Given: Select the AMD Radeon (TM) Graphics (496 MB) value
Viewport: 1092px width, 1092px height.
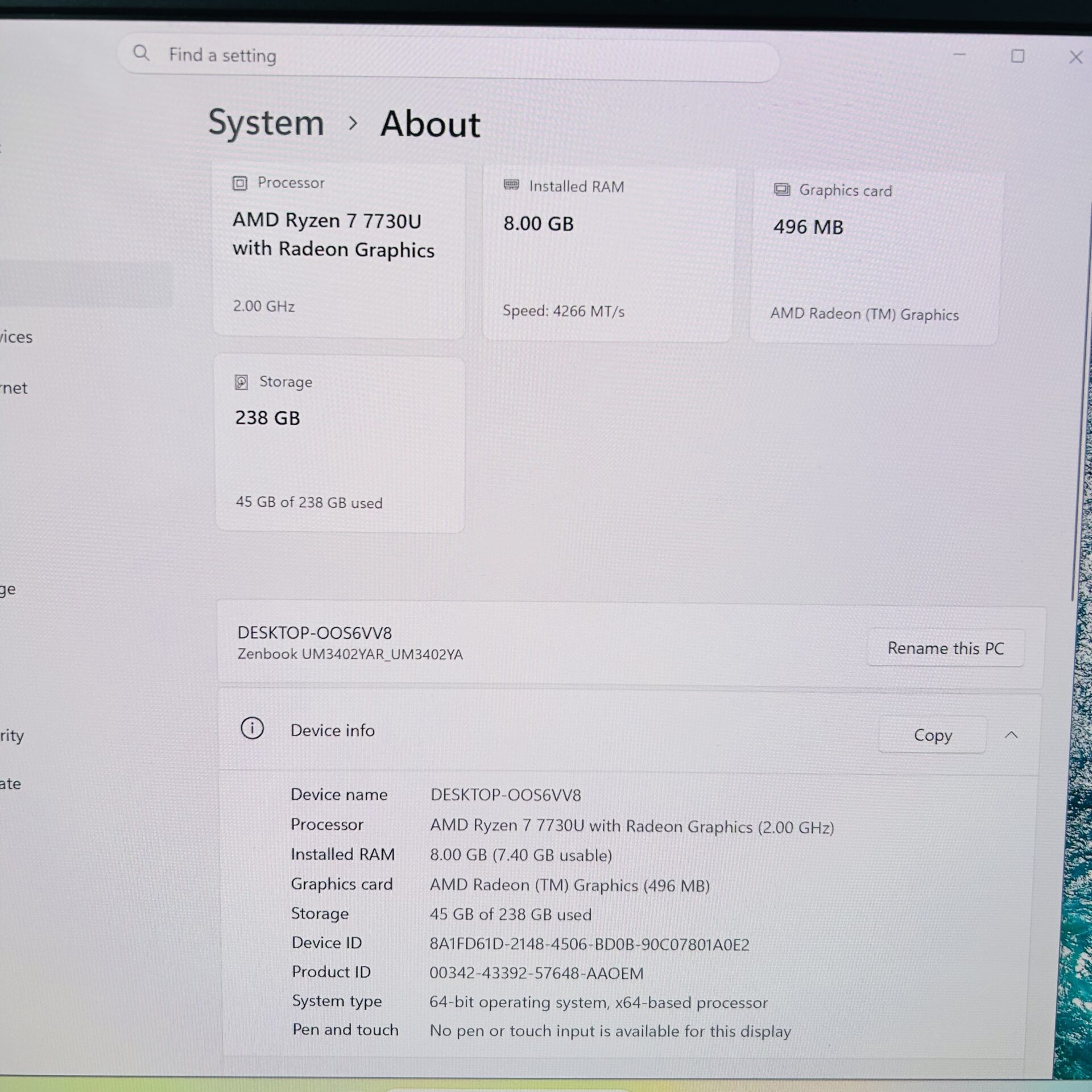Looking at the screenshot, I should pyautogui.click(x=570, y=885).
